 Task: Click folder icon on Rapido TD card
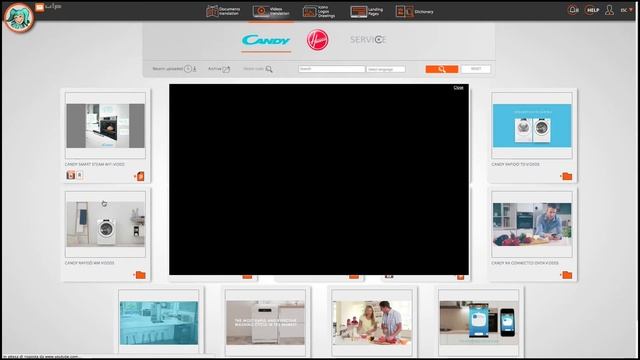567,176
